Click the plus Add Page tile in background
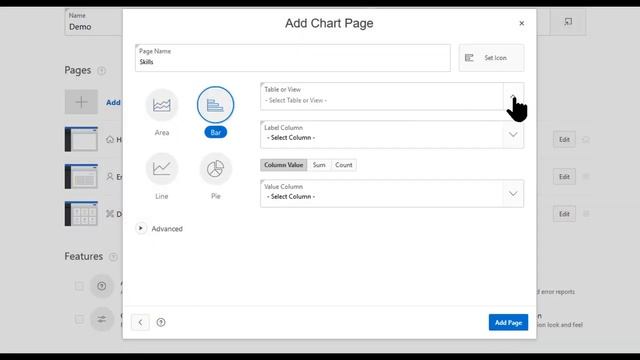Image resolution: width=640 pixels, height=360 pixels. (81, 102)
